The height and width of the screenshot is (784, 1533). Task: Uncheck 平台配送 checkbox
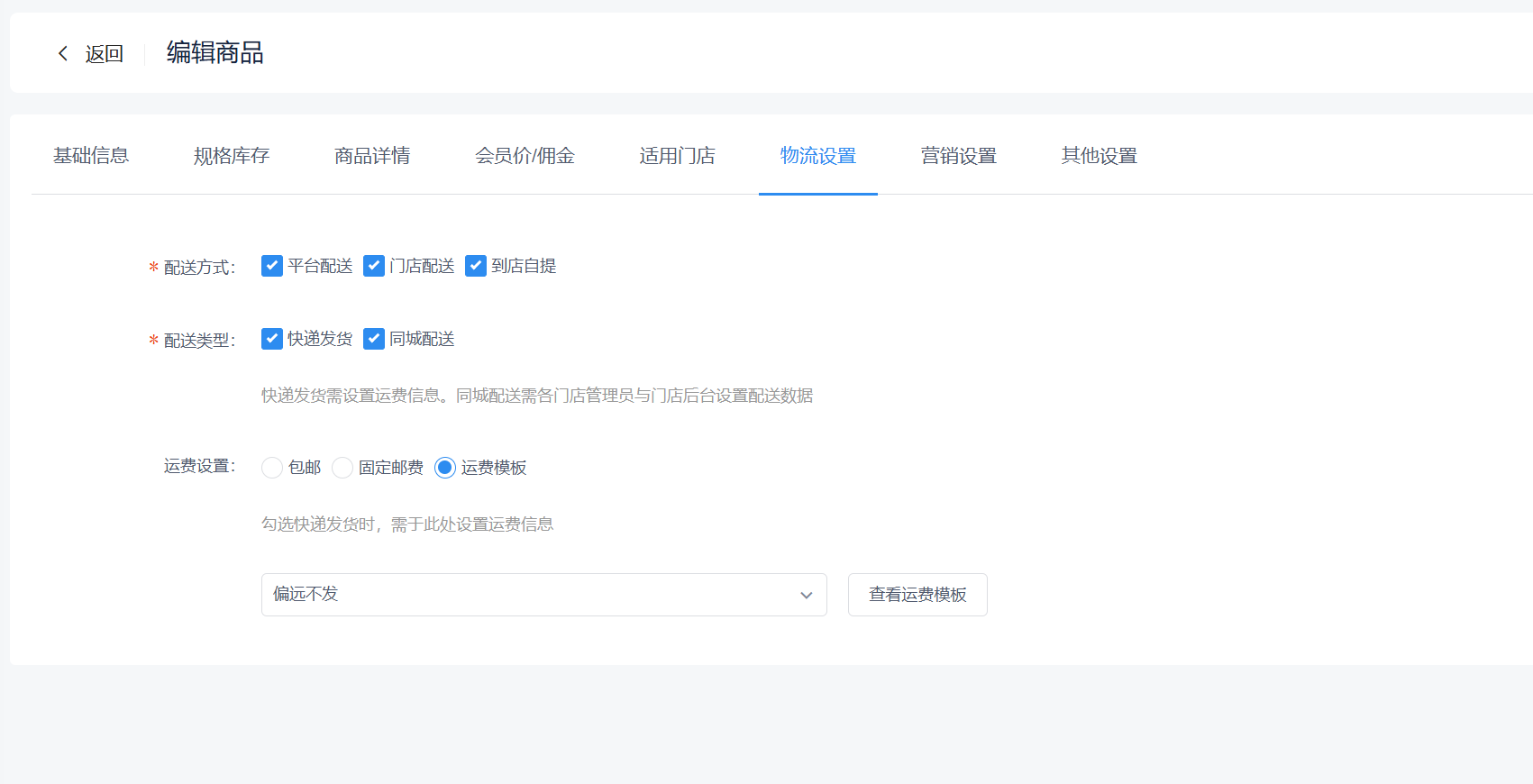tap(272, 266)
